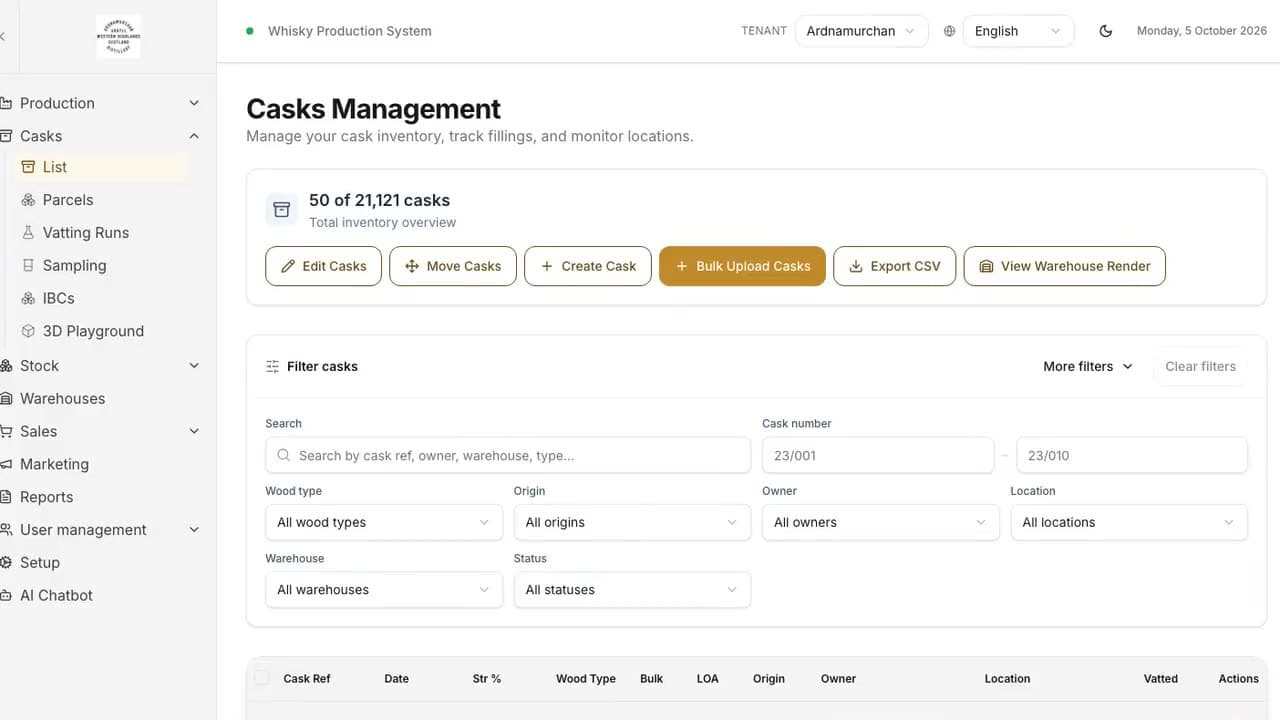Click the distillery logo in the sidebar
This screenshot has width=1280, height=720.
click(118, 36)
